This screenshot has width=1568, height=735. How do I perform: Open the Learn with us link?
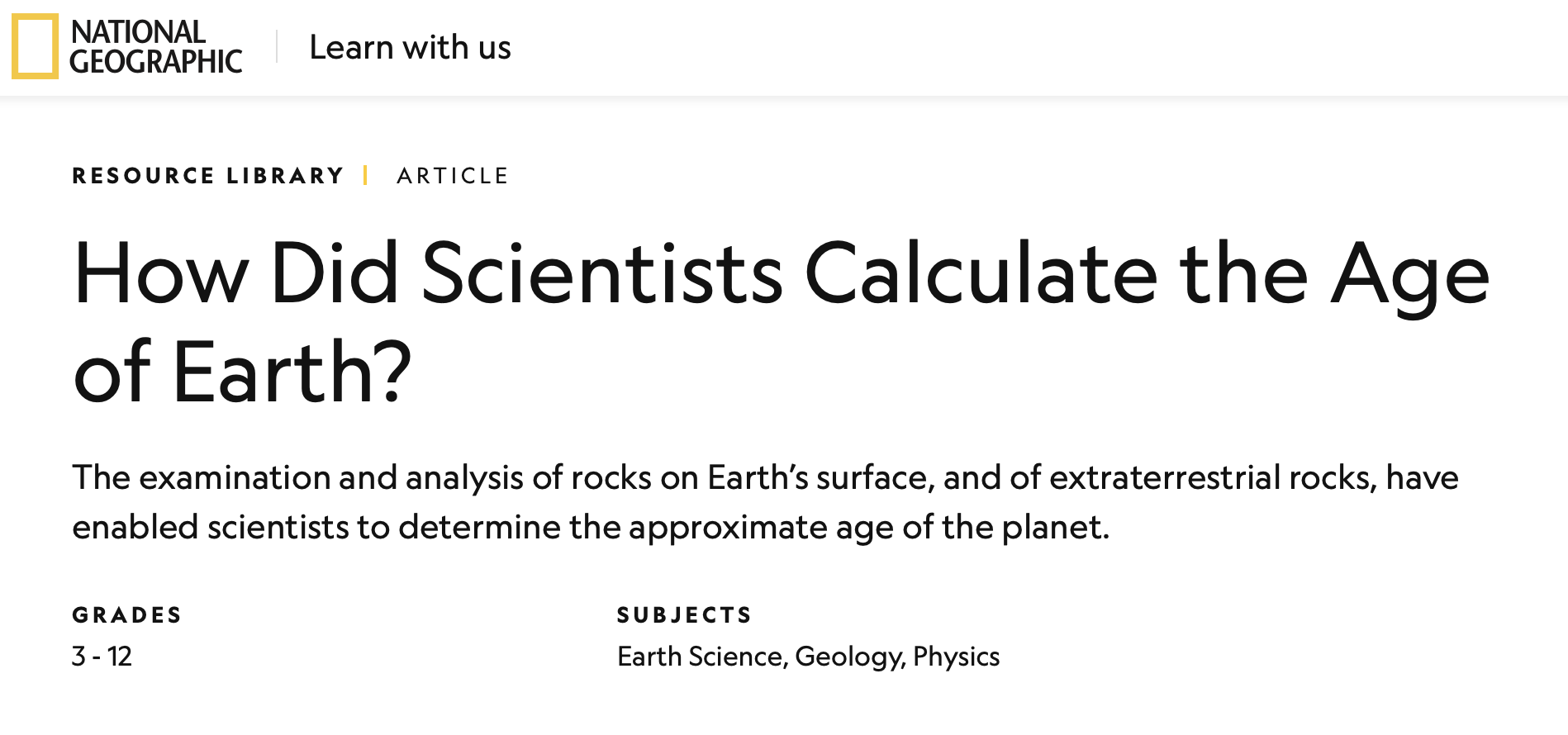[x=410, y=48]
